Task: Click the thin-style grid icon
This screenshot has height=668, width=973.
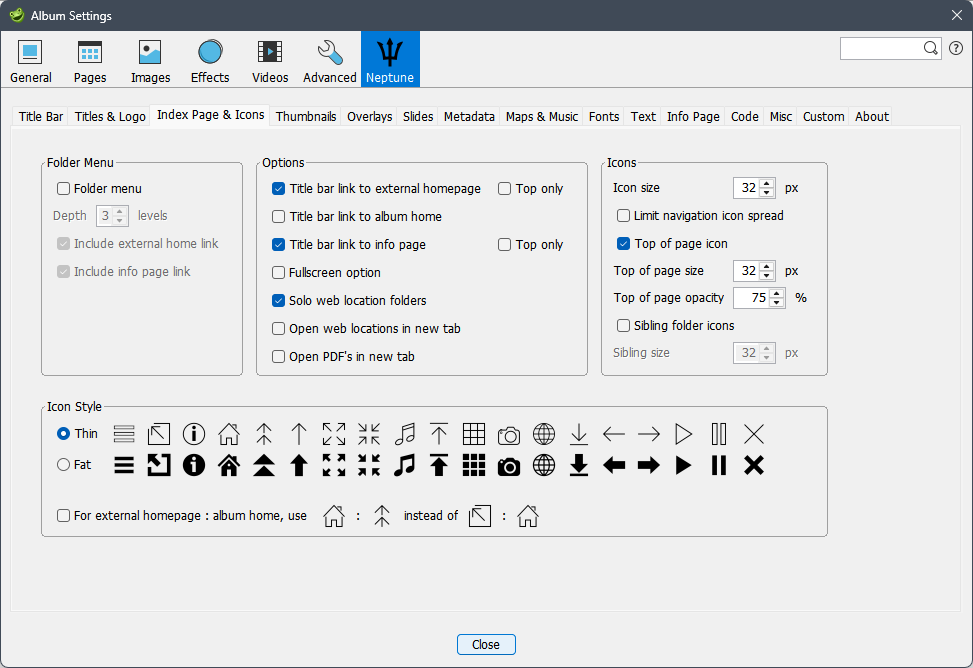Action: tap(473, 434)
